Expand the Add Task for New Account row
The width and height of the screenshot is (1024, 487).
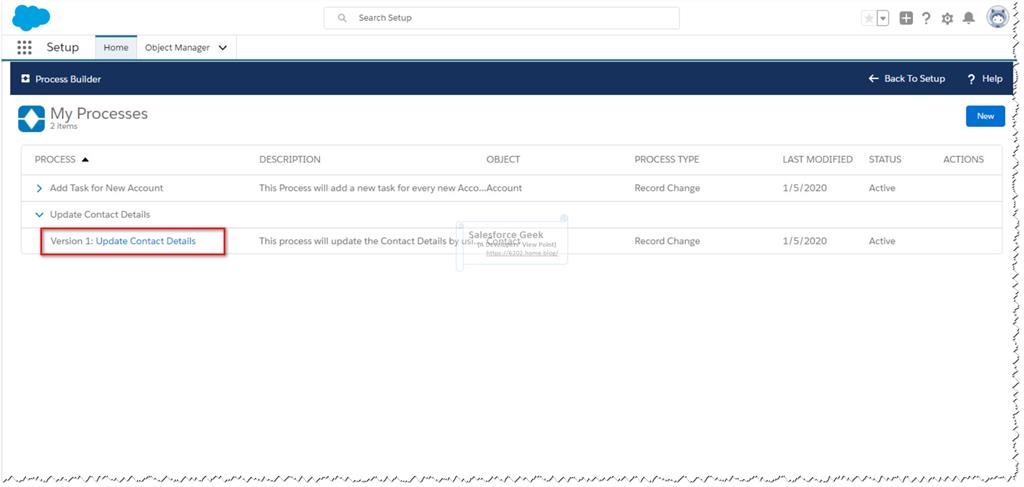tap(39, 188)
